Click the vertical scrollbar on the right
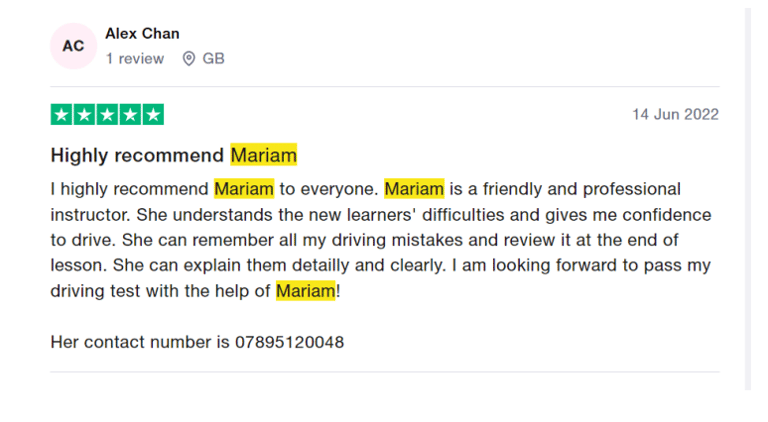The image size is (768, 422). 747,200
